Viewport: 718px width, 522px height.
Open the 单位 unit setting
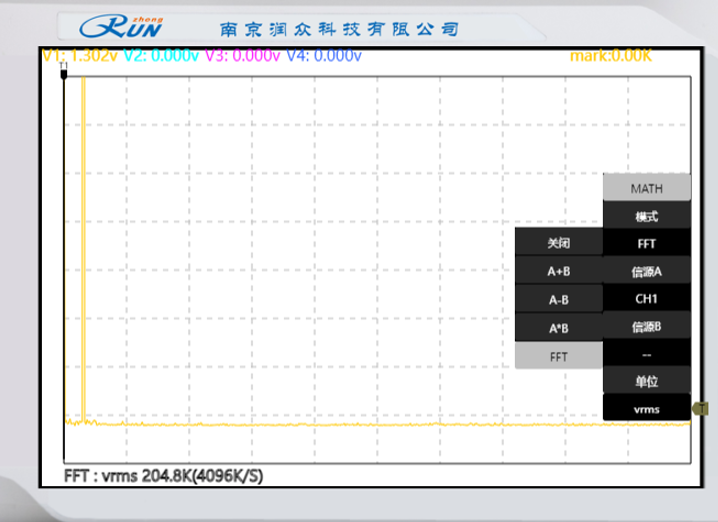[646, 381]
